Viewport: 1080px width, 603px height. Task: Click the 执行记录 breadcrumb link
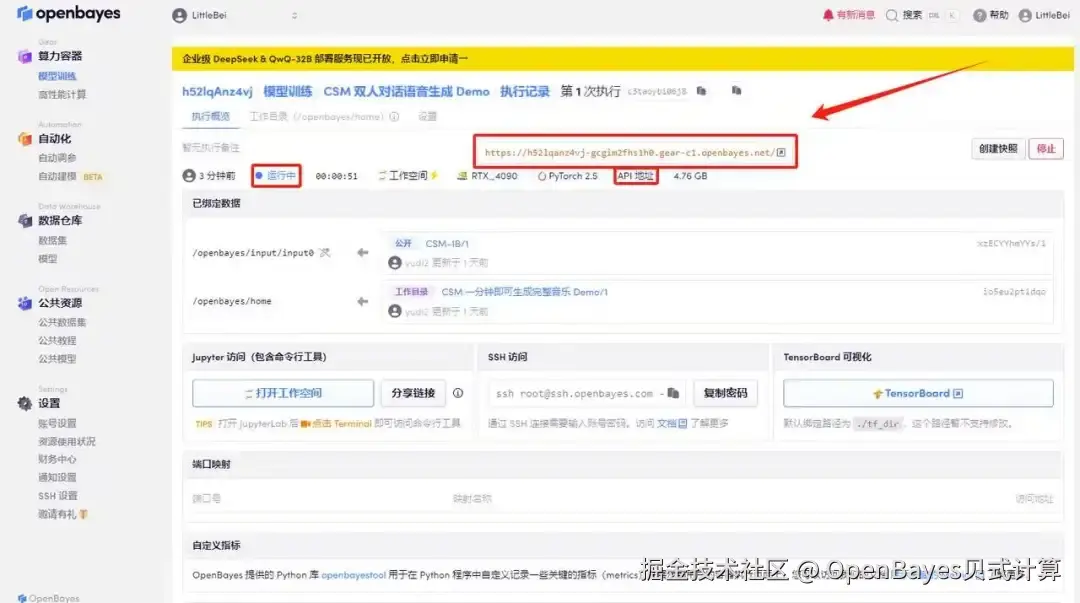coord(525,92)
